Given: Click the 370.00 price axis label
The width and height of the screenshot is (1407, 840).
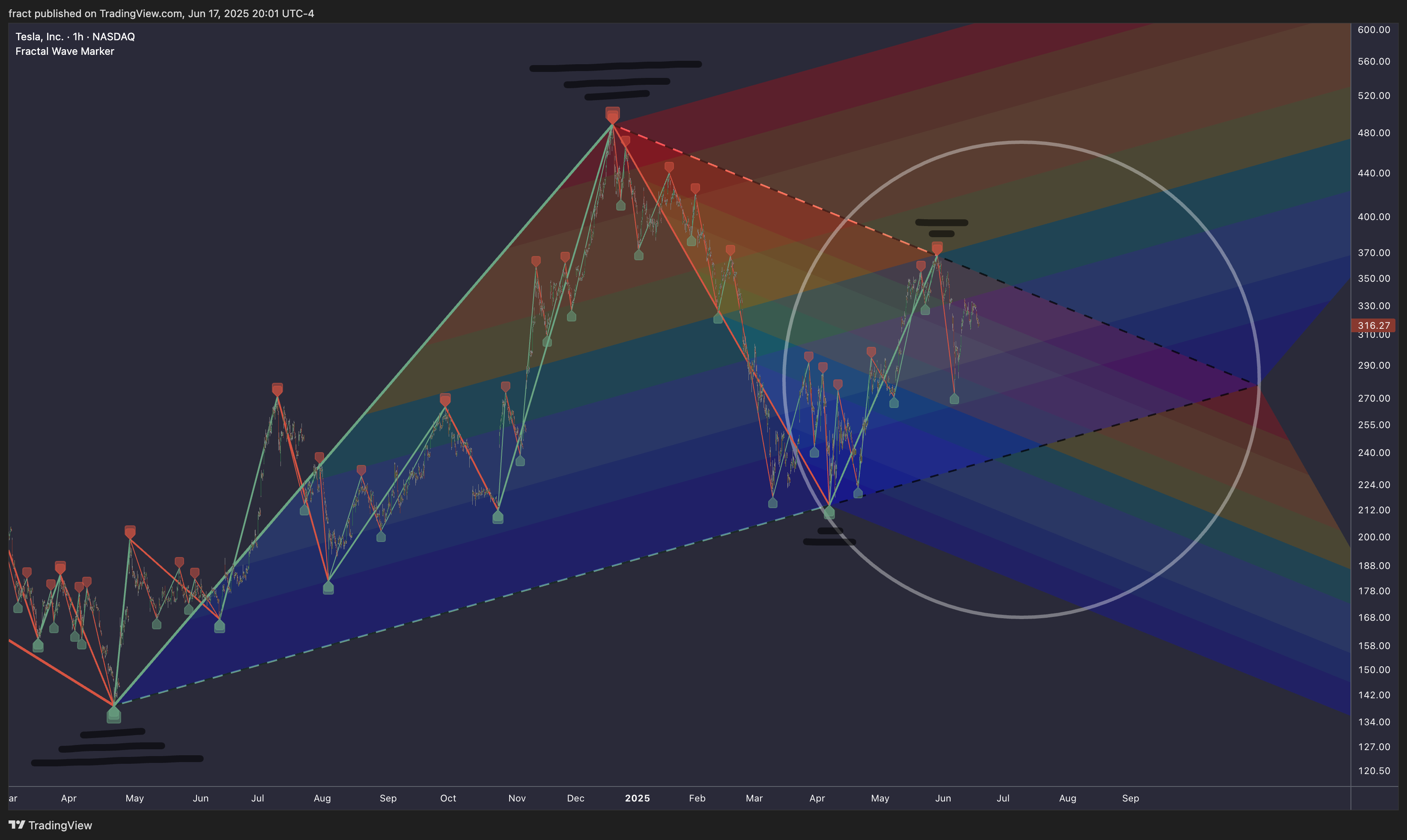Looking at the screenshot, I should click(1374, 253).
